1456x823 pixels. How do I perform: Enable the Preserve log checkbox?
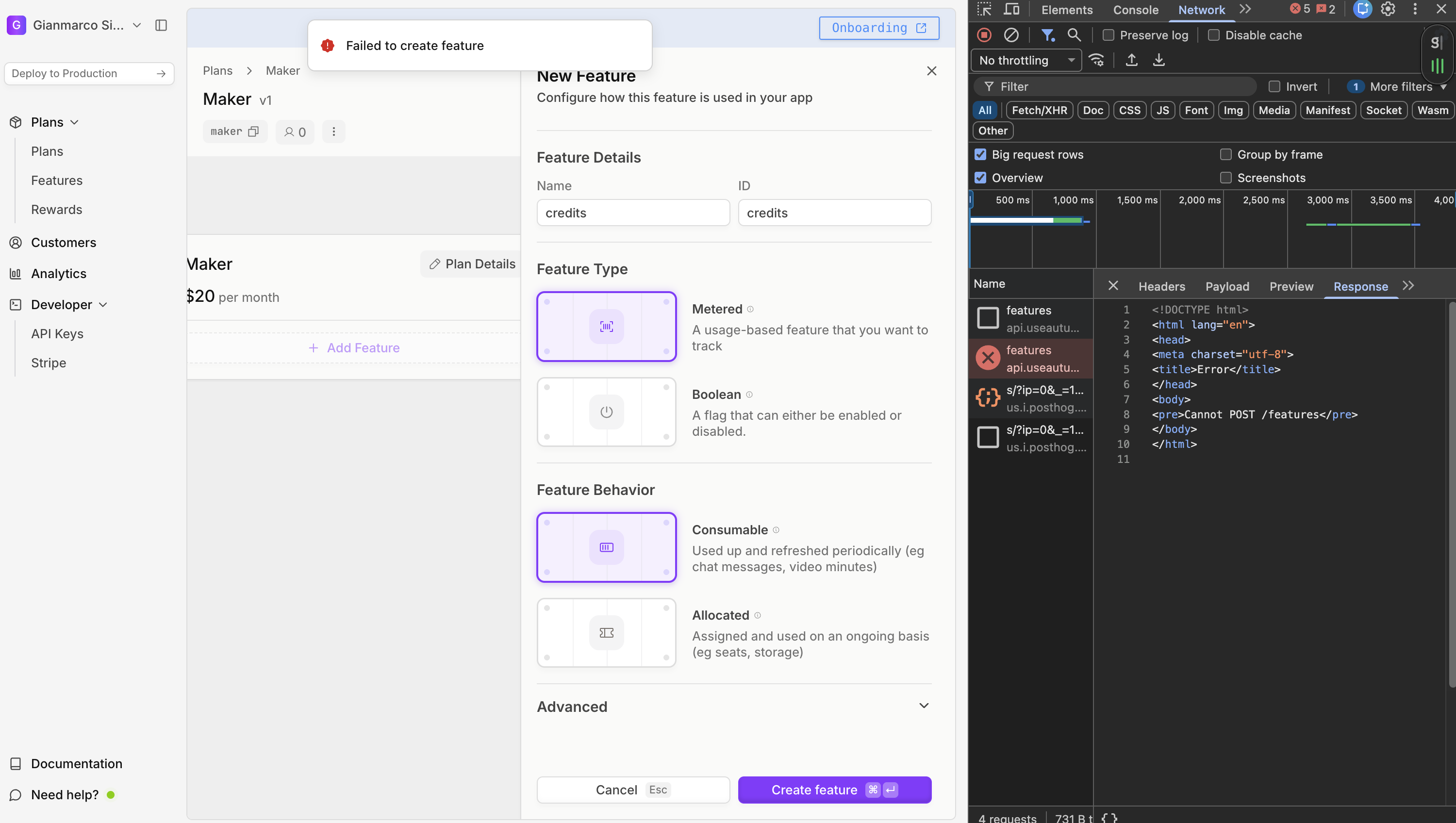pyautogui.click(x=1109, y=35)
